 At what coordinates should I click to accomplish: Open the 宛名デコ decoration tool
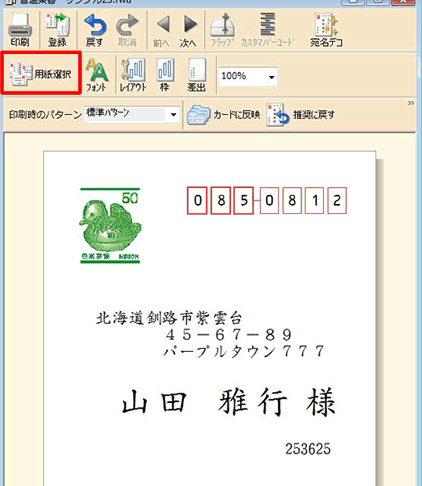click(326, 30)
